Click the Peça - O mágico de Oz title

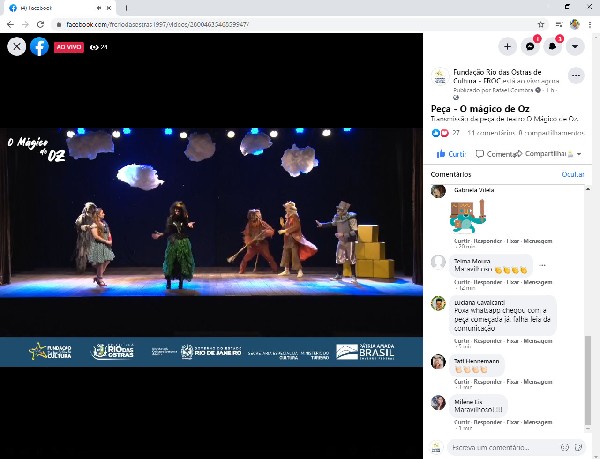pyautogui.click(x=480, y=109)
